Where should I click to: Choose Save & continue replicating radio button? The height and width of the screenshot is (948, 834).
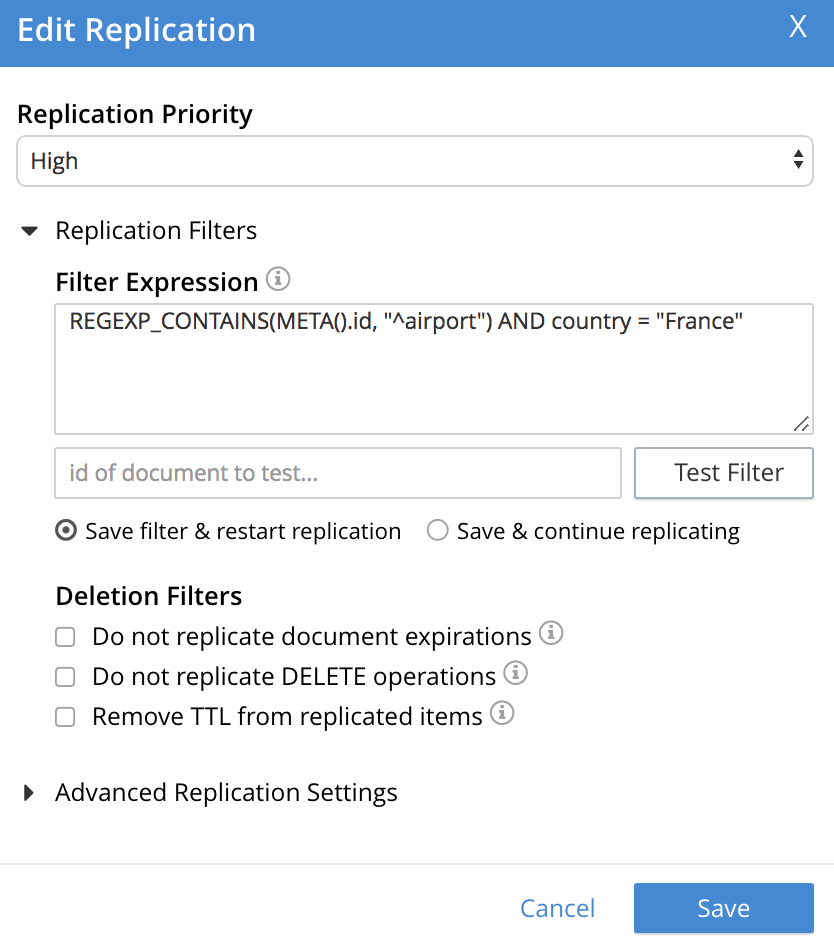tap(437, 531)
